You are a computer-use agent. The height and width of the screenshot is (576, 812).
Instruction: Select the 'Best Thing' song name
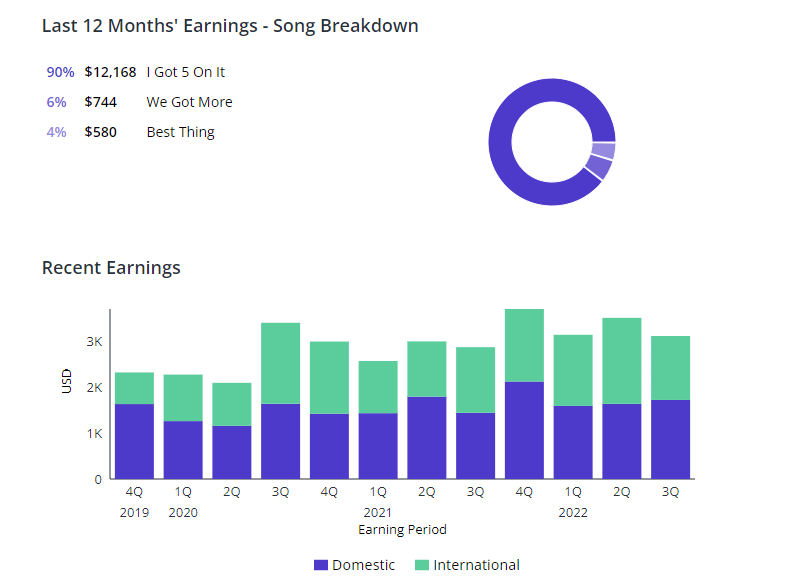180,132
